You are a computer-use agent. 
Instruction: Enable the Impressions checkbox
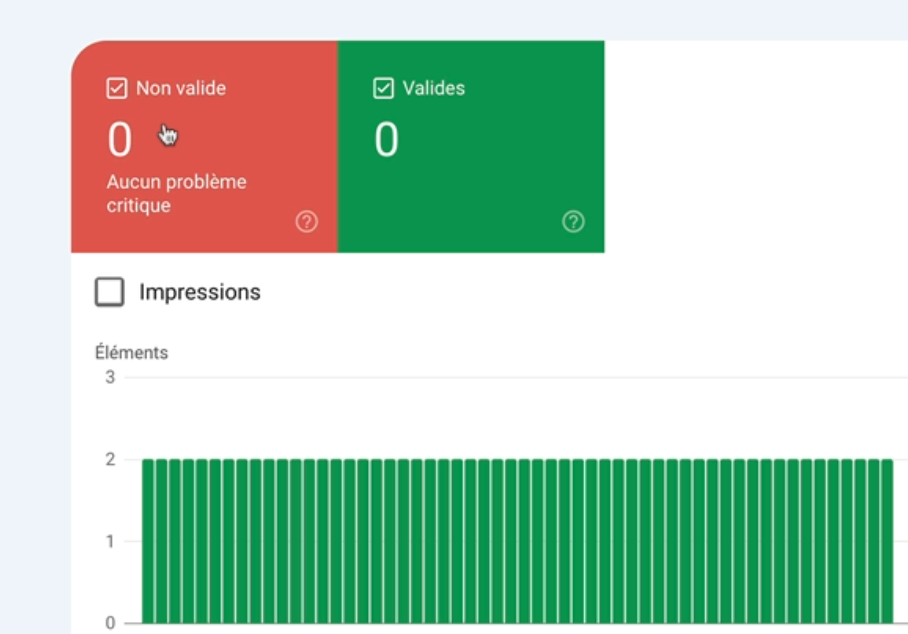(x=109, y=292)
